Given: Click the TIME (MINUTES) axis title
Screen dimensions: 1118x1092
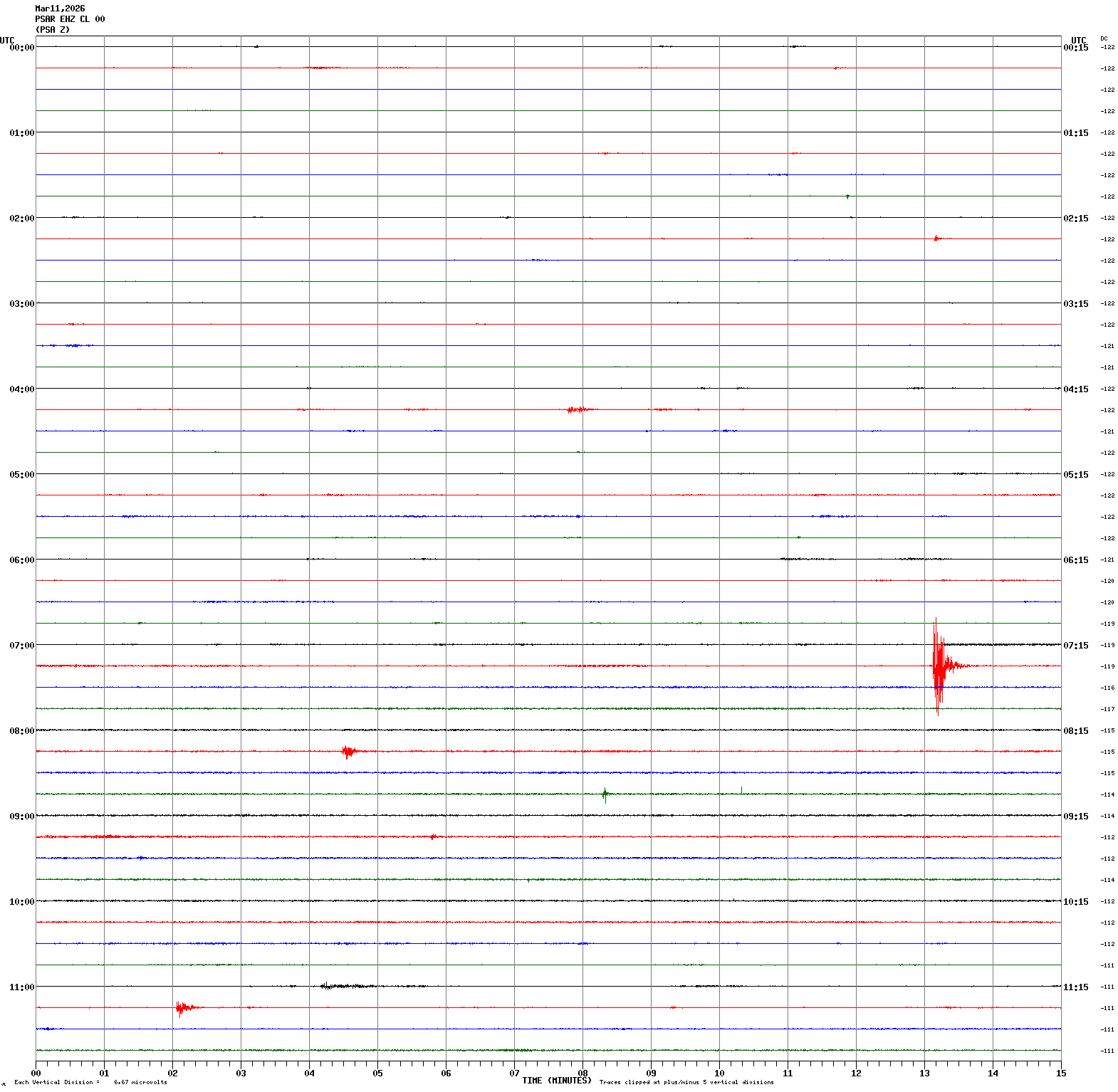Looking at the screenshot, I should pos(556,1081).
